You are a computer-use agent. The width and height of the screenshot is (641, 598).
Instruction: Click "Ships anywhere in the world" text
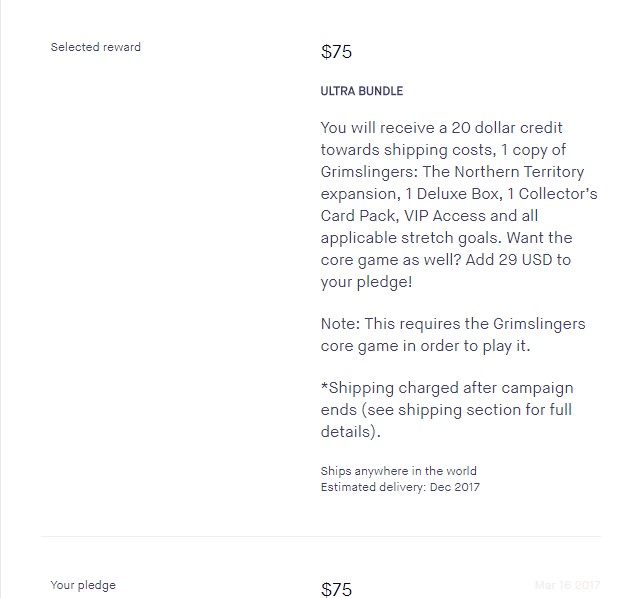pos(399,471)
